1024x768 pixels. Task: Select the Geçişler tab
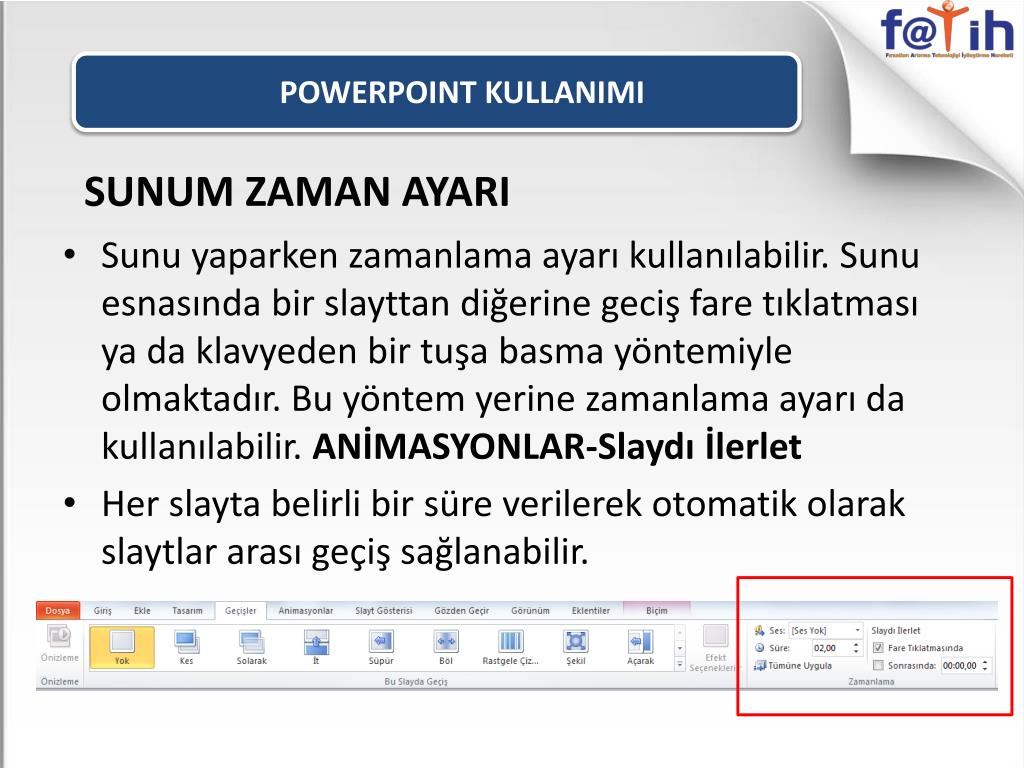click(241, 611)
